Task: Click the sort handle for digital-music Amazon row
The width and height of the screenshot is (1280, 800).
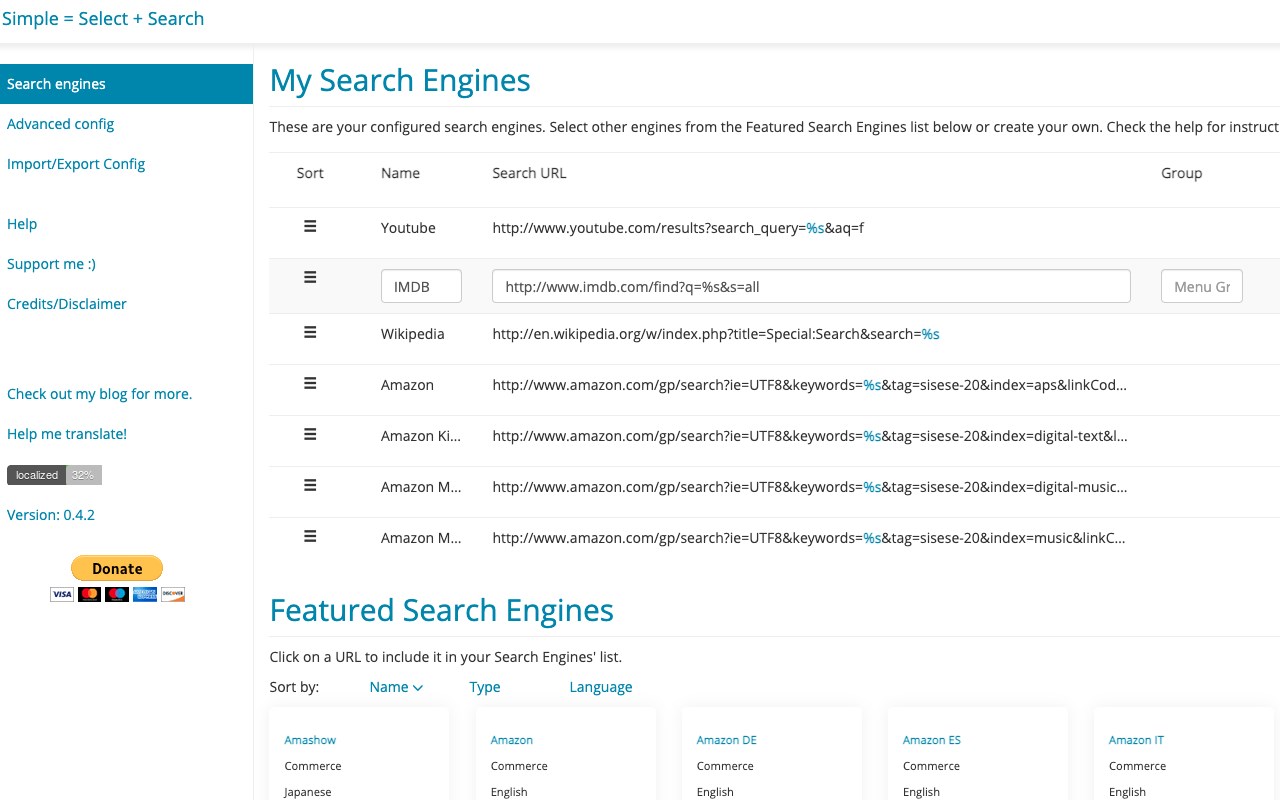Action: (x=310, y=485)
